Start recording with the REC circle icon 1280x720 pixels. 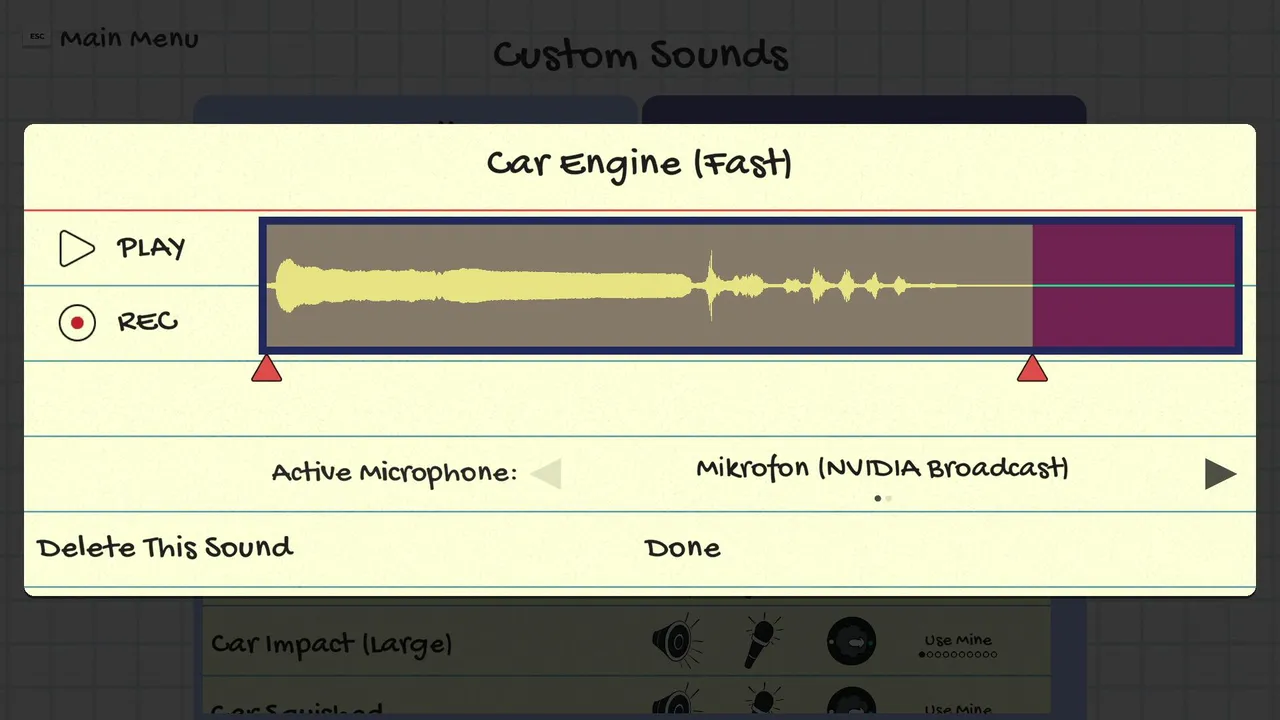[77, 323]
